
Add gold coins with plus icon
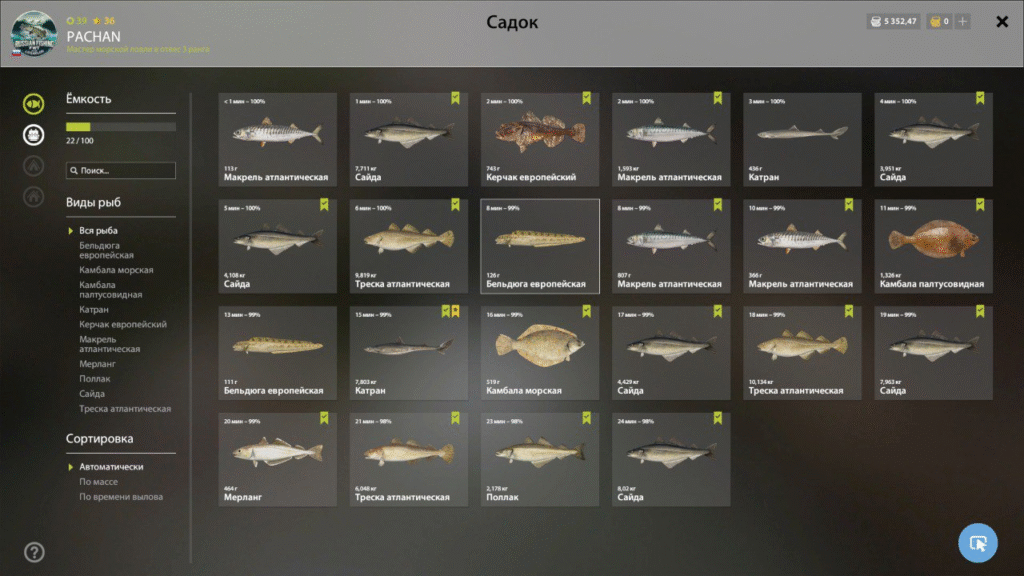[963, 22]
